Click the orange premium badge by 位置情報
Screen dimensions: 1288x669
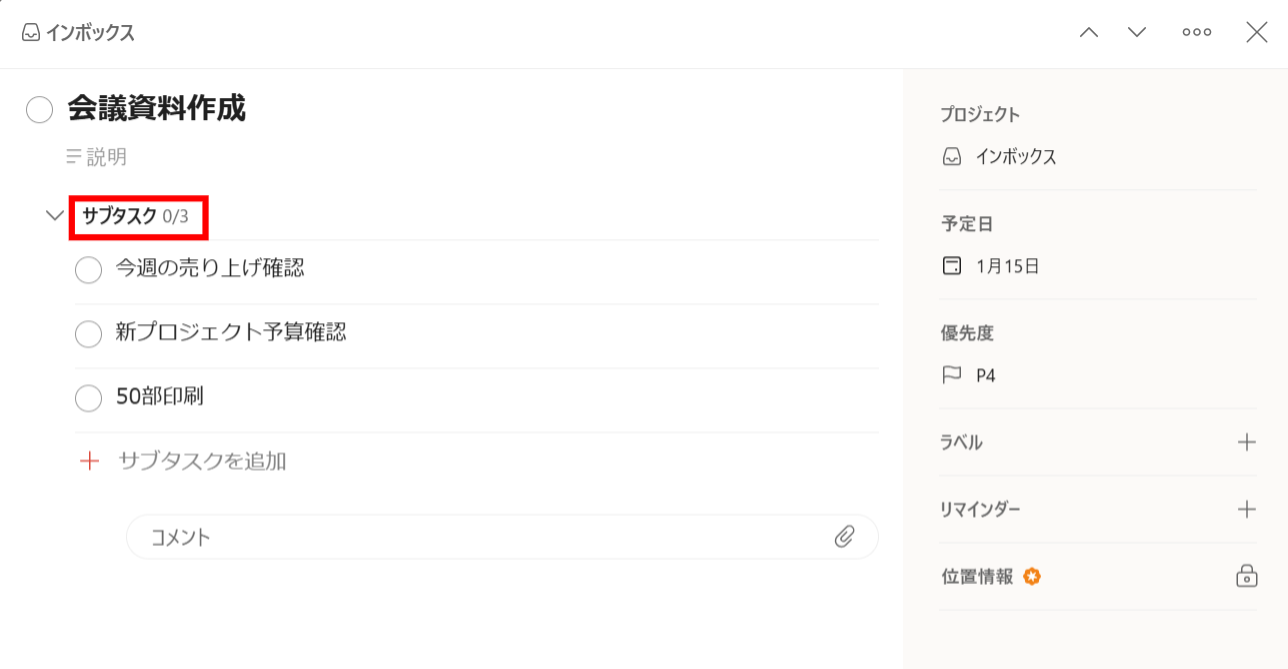pyautogui.click(x=1032, y=576)
